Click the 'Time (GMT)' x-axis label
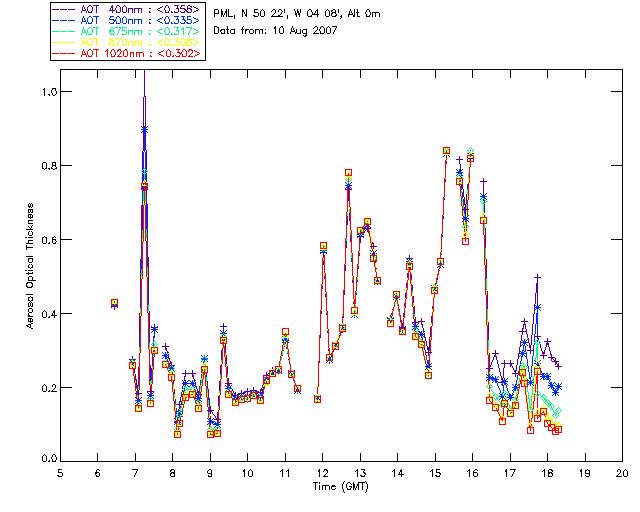The width and height of the screenshot is (640, 512). tap(341, 486)
